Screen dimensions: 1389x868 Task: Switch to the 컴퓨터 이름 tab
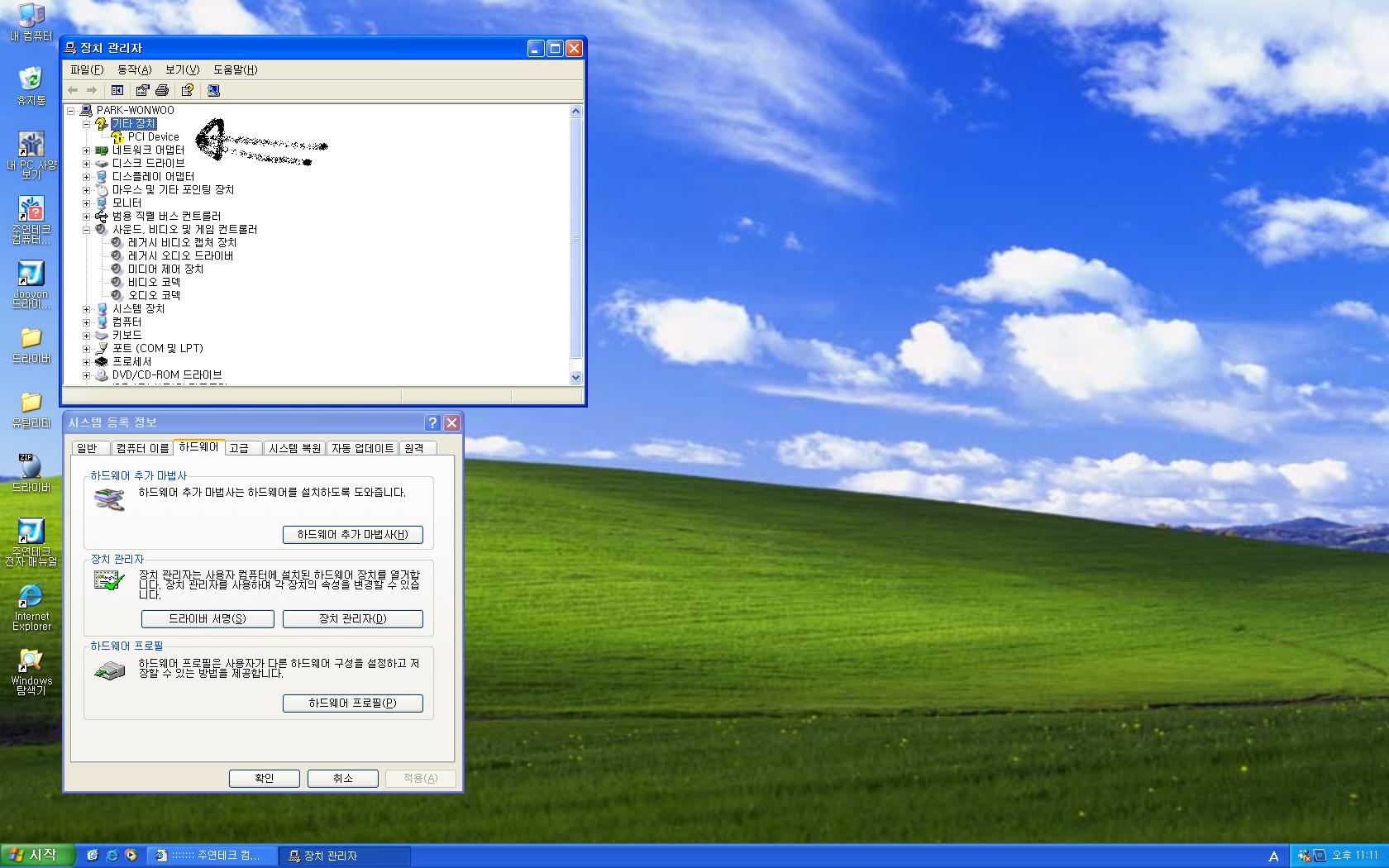point(142,448)
